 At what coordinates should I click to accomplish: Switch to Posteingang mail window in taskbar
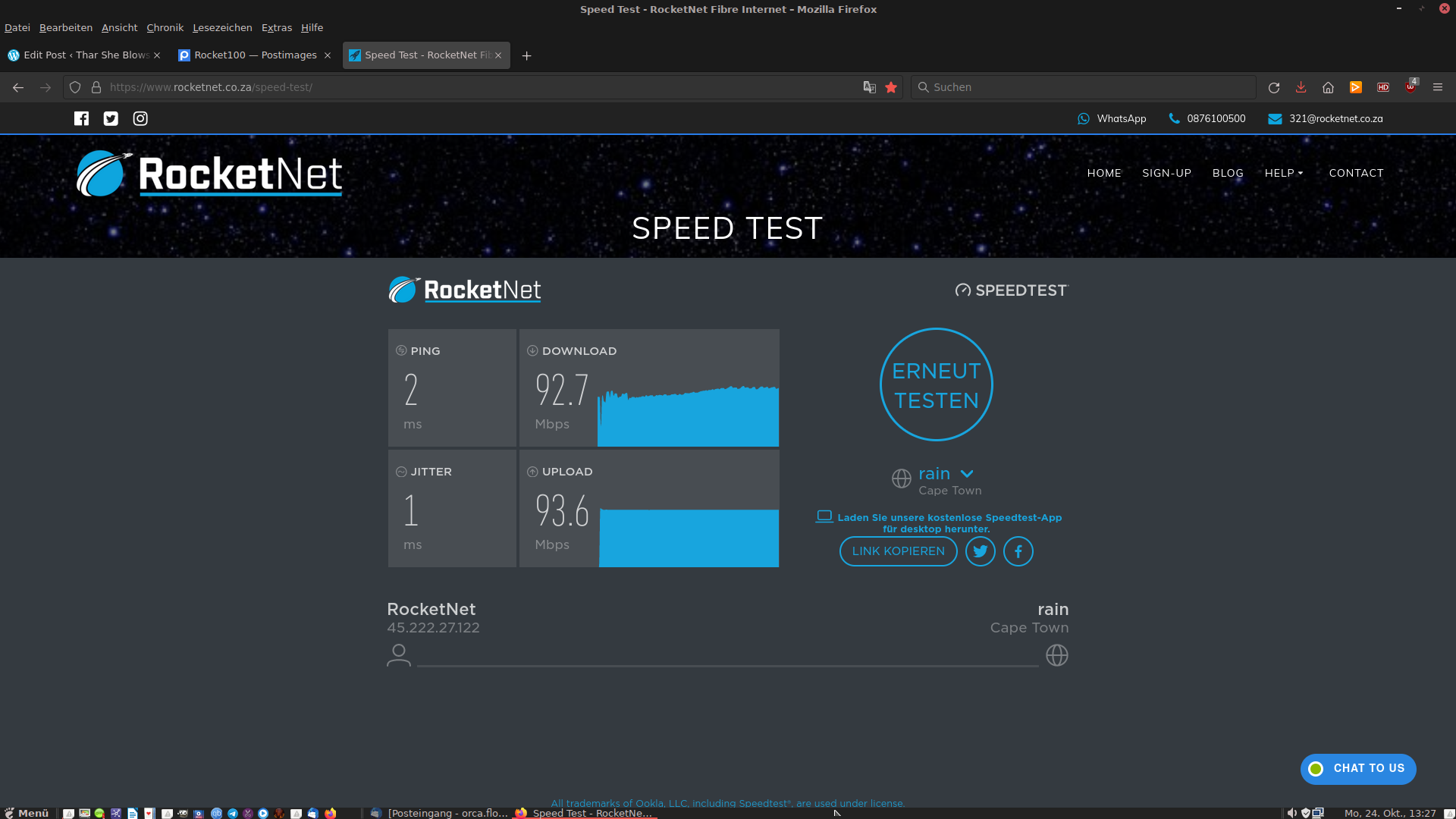(x=439, y=813)
